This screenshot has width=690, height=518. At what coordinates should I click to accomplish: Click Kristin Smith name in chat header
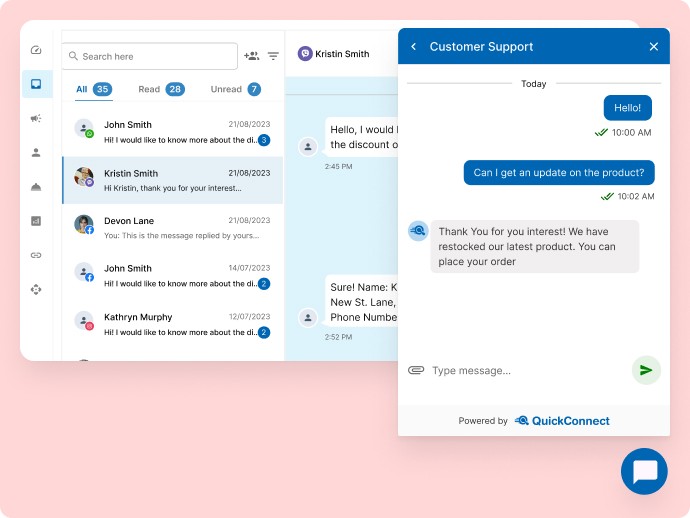coord(342,54)
